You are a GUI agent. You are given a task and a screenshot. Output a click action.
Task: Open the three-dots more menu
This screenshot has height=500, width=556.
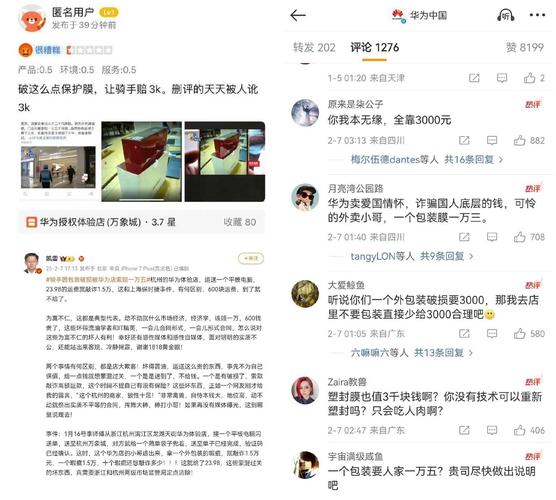pos(537,15)
